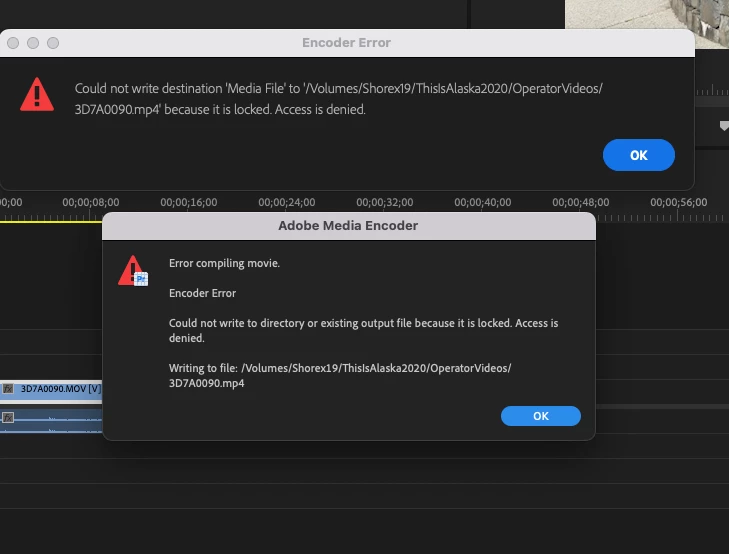Click the program monitor preview thumbnail

pyautogui.click(x=647, y=23)
